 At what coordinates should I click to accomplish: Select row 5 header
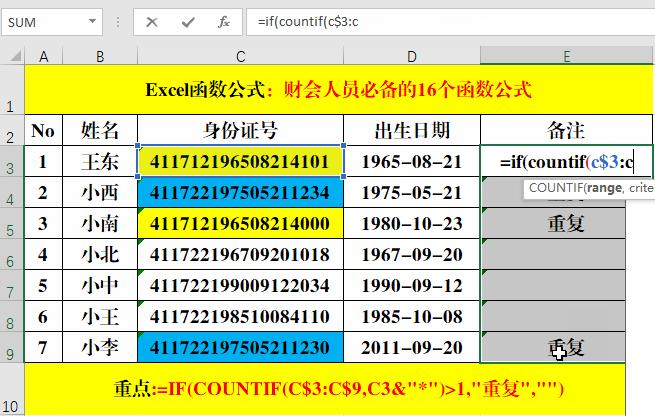pyautogui.click(x=12, y=223)
